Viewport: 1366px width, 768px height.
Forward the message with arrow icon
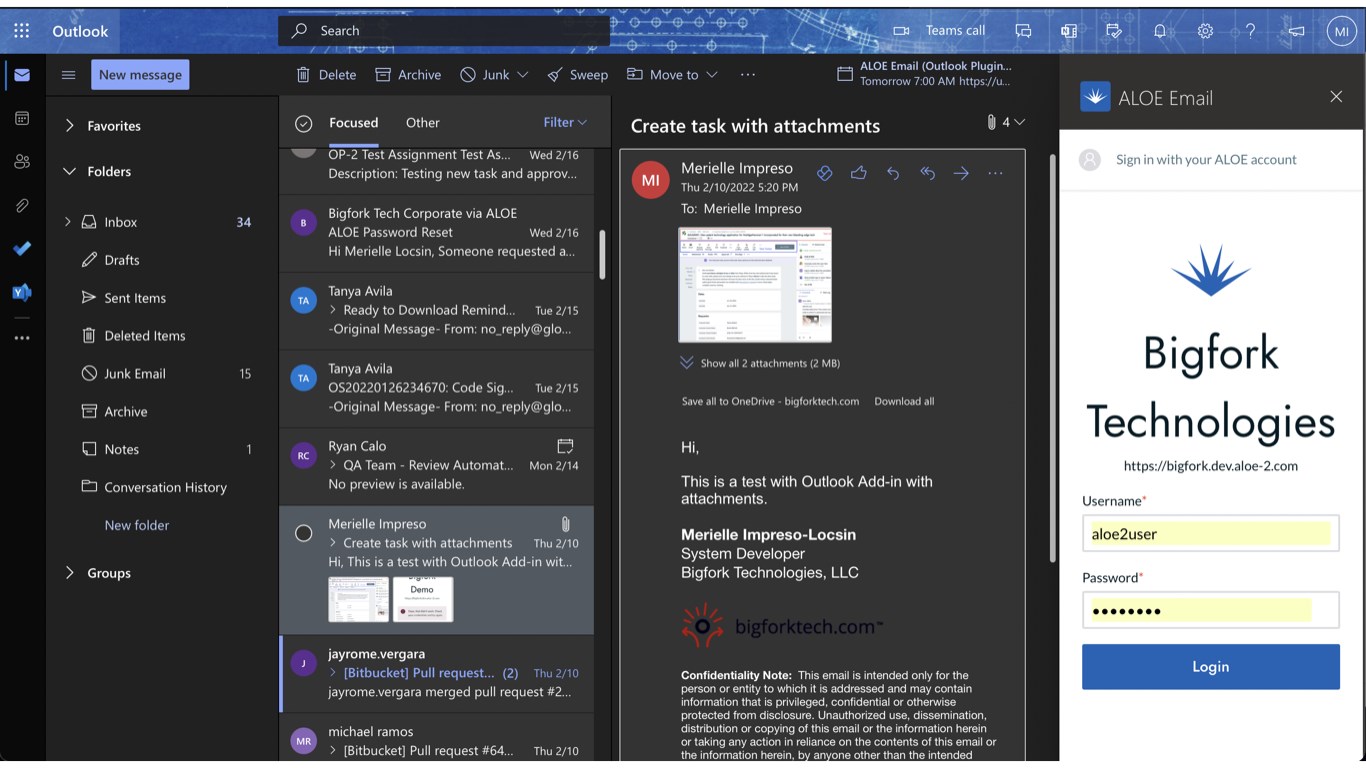(x=961, y=173)
